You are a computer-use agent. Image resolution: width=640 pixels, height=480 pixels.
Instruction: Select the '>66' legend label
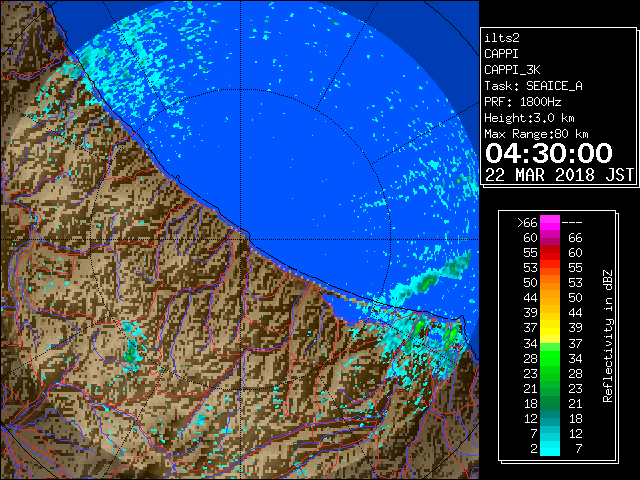pyautogui.click(x=527, y=223)
